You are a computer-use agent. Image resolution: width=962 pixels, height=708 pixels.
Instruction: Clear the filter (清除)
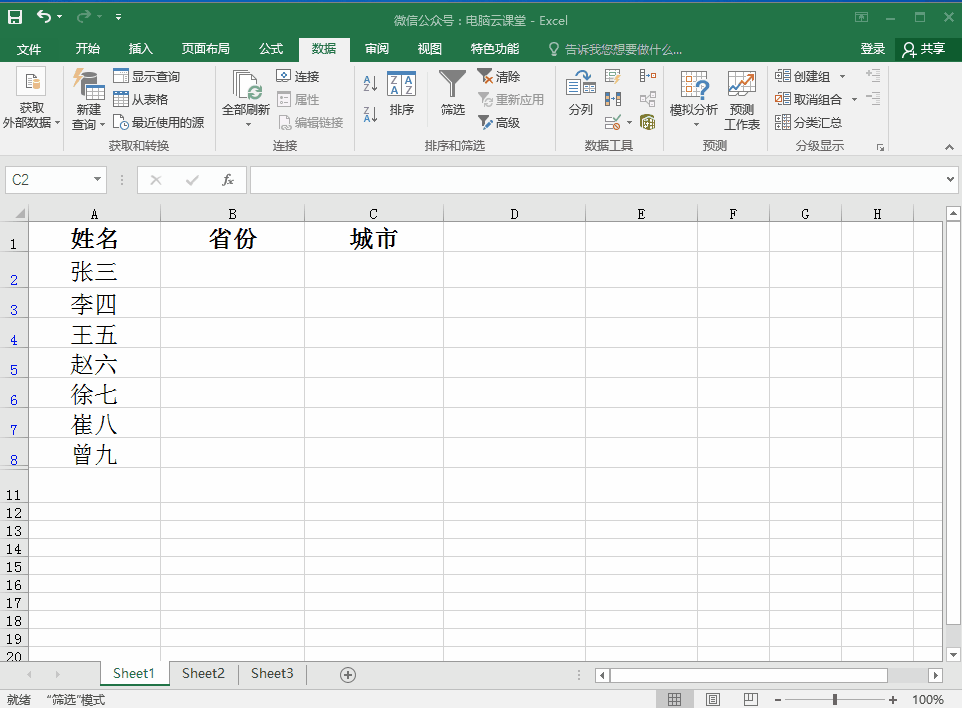tap(498, 76)
